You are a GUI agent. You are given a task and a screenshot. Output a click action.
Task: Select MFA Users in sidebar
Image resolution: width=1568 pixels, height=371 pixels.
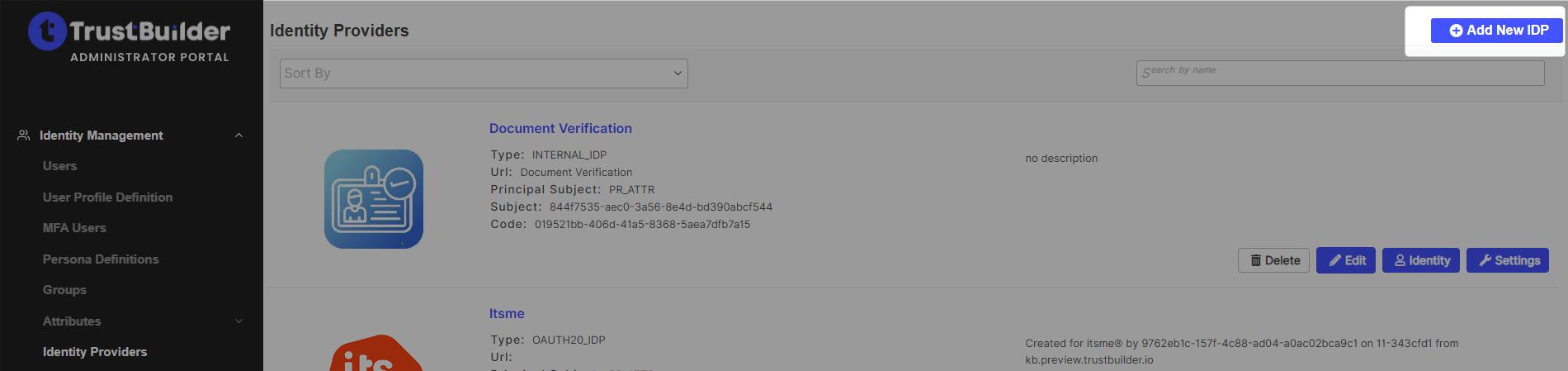(x=74, y=228)
